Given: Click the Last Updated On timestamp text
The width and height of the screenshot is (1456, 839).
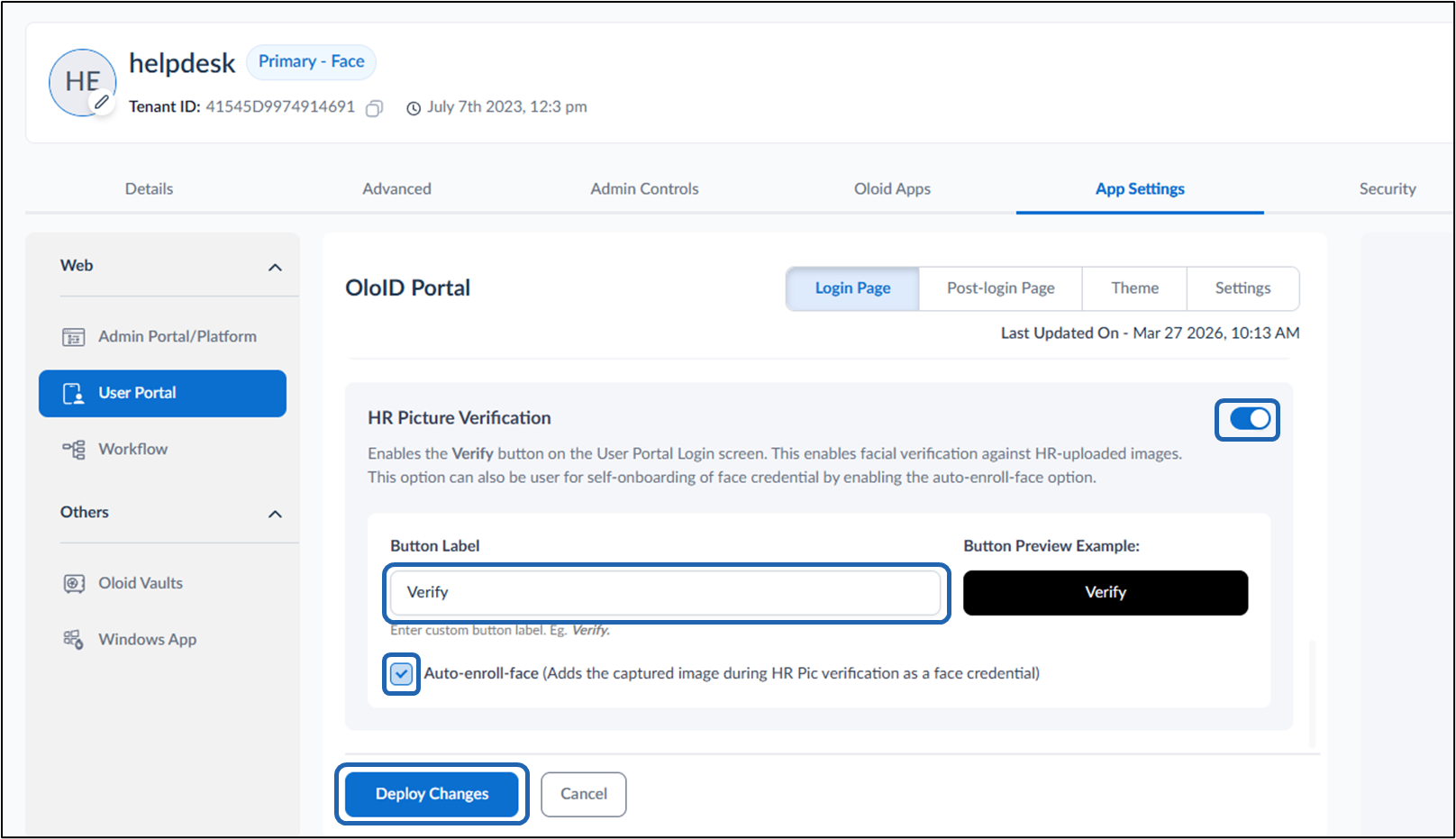Looking at the screenshot, I should click(x=1150, y=333).
